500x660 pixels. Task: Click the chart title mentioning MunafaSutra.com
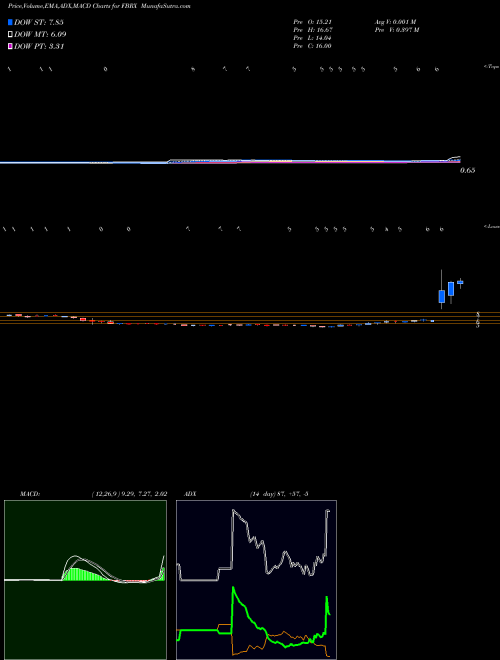[99, 7]
